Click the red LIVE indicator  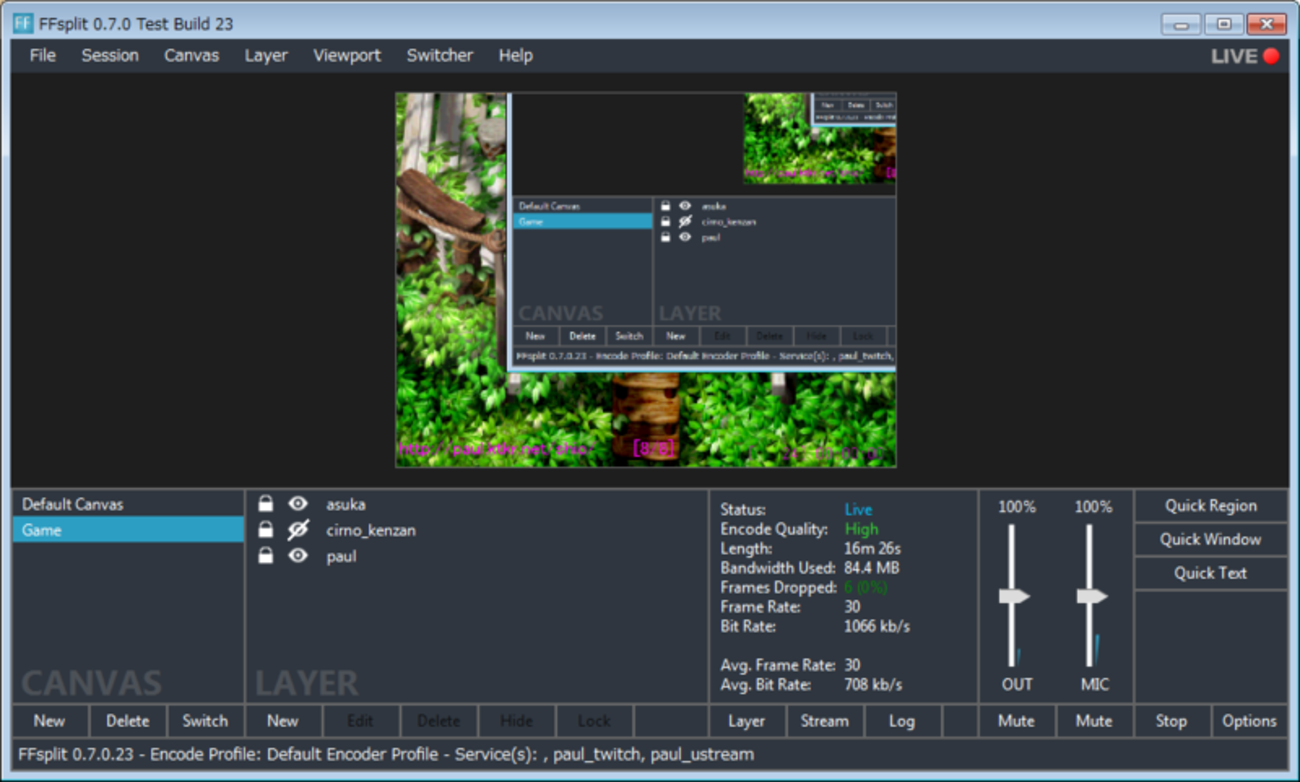pyautogui.click(x=1271, y=56)
